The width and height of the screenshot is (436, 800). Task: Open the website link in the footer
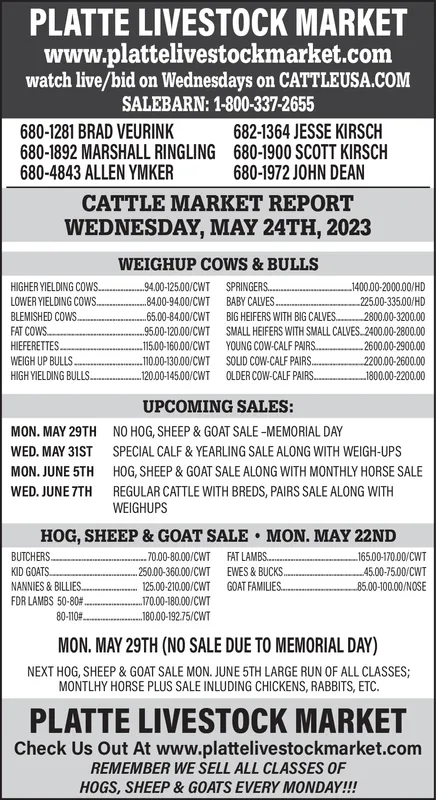tap(289, 748)
